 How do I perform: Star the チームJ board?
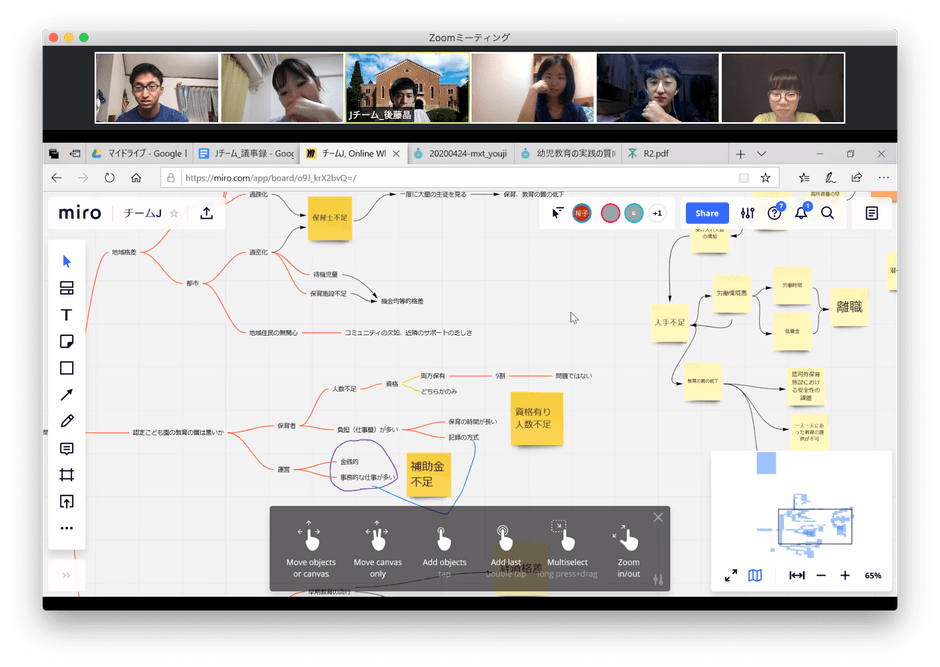point(174,213)
